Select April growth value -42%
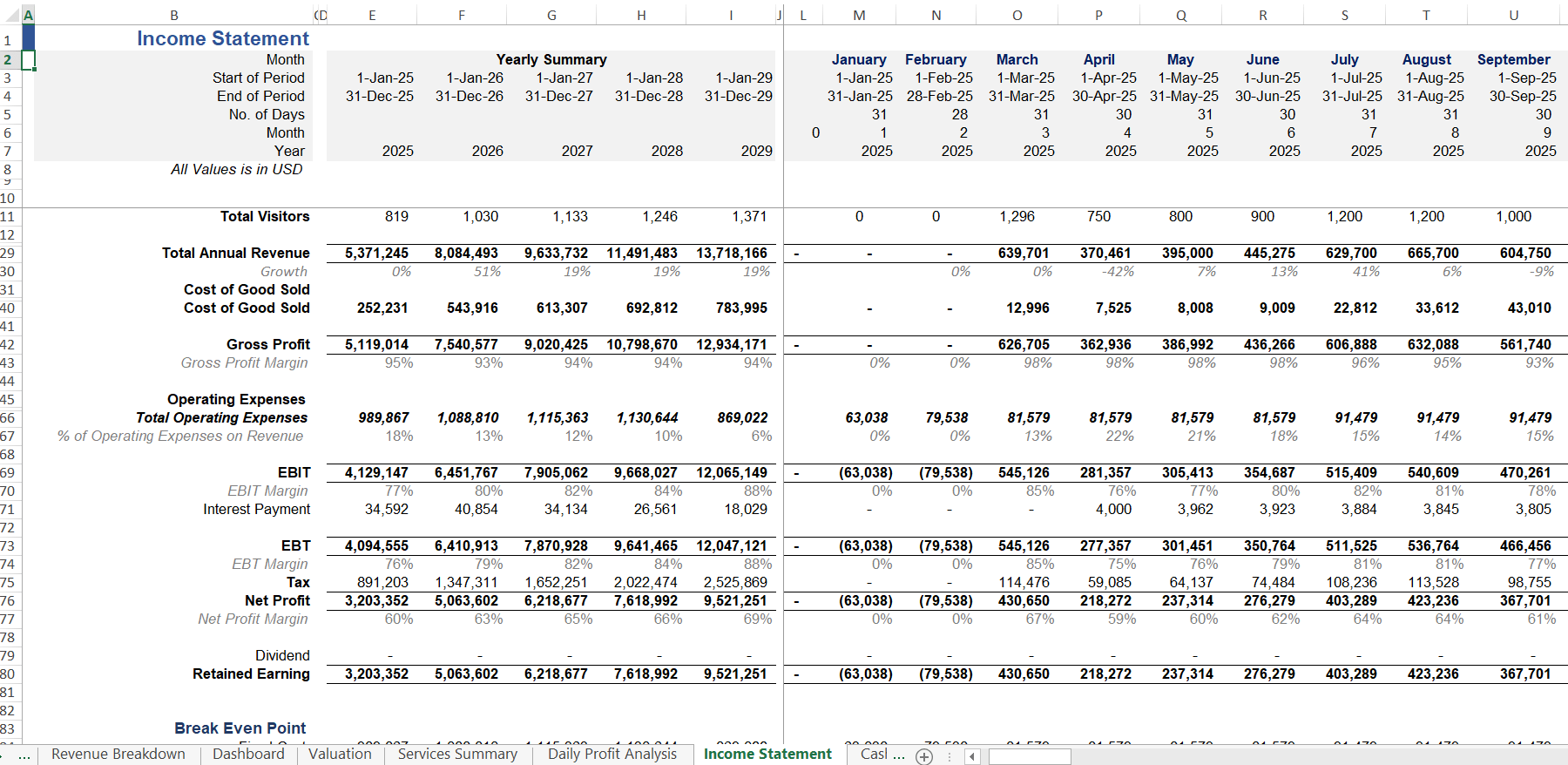This screenshot has height=765, width=1568. click(1118, 271)
